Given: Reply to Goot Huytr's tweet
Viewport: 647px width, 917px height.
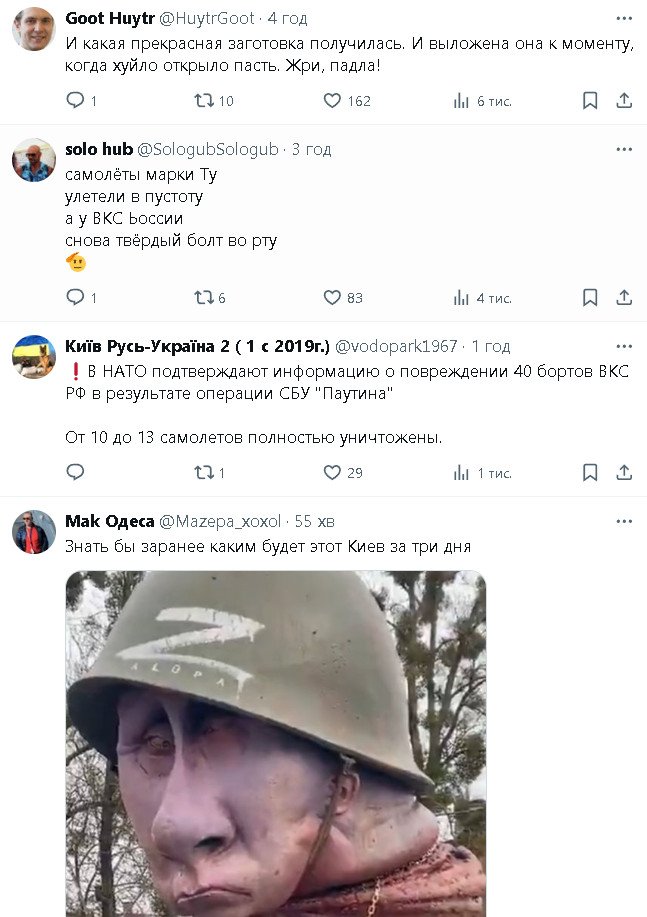Looking at the screenshot, I should click(75, 100).
